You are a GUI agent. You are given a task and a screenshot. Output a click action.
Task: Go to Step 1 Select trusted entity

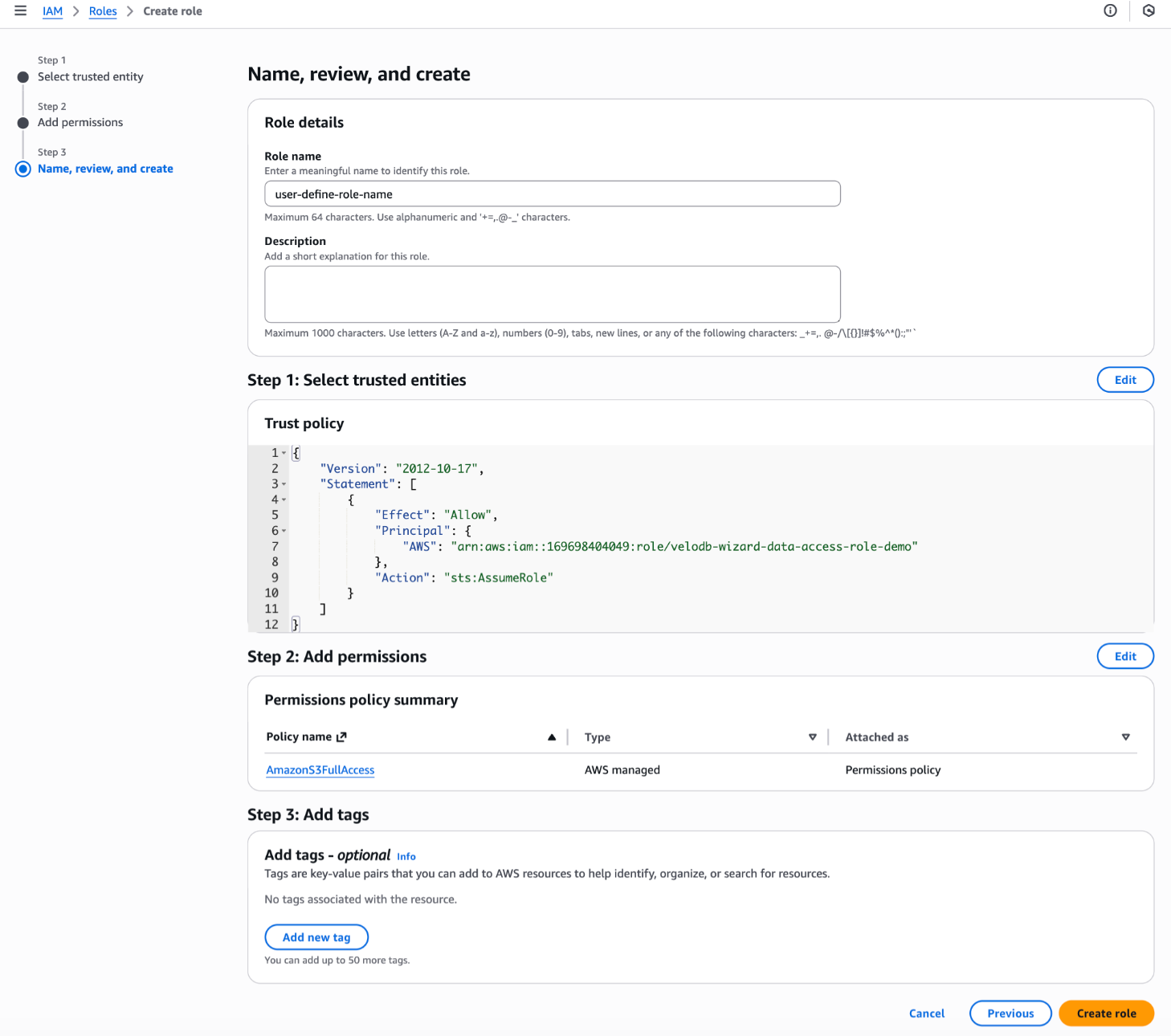[90, 77]
